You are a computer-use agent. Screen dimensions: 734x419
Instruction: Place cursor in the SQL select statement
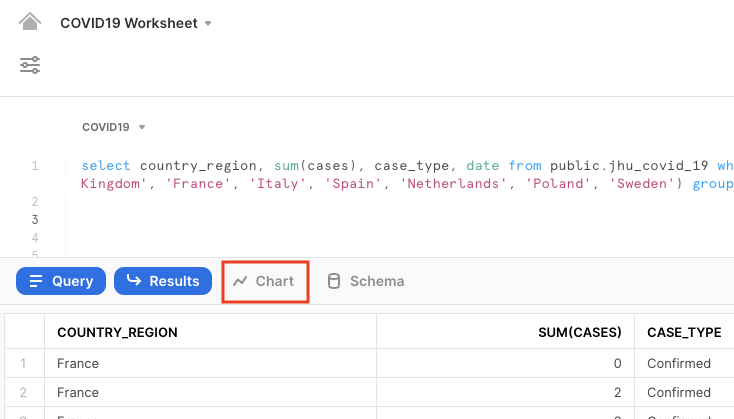[x=300, y=166]
